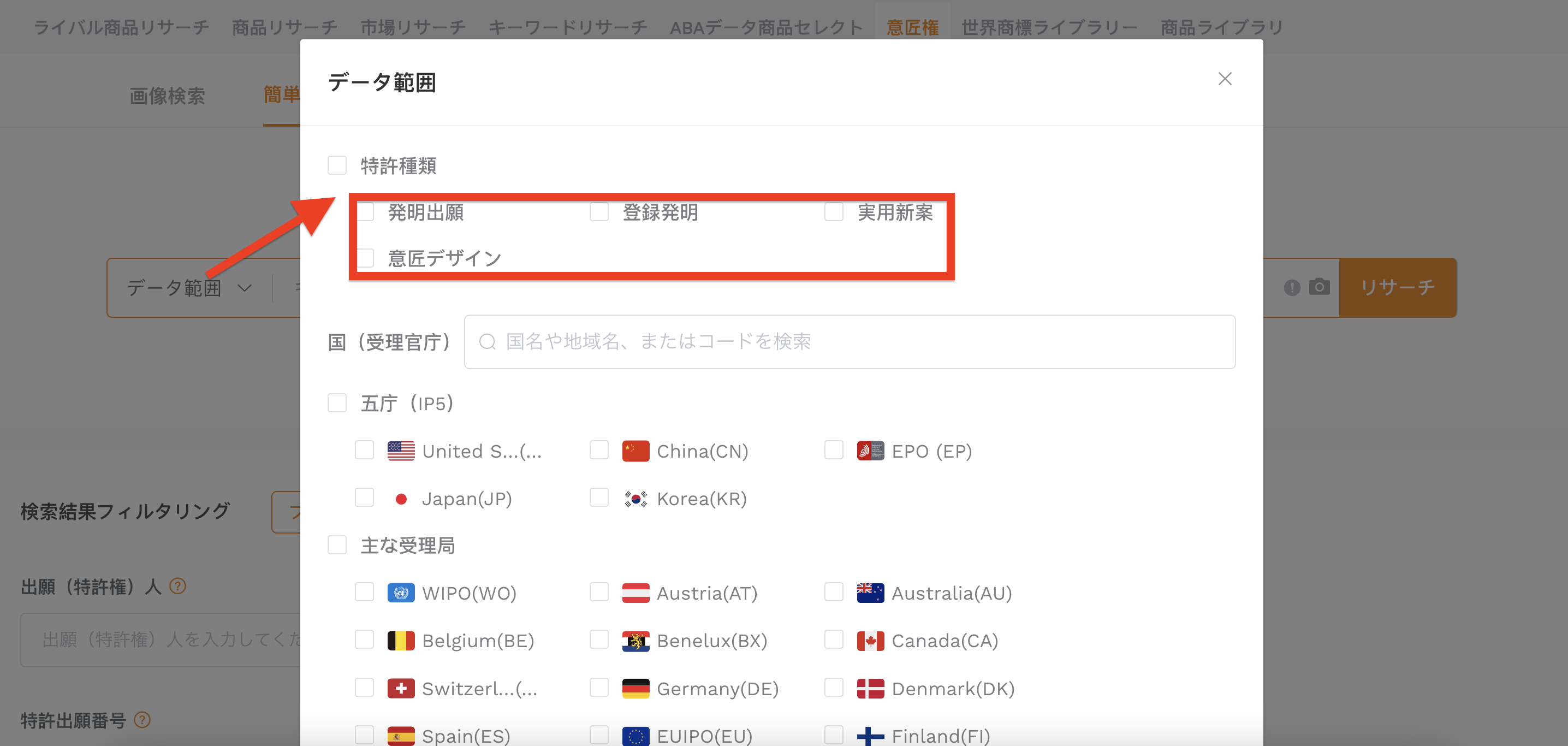Check the Canada(CA) checkbox
The image size is (1568, 746).
[x=834, y=640]
